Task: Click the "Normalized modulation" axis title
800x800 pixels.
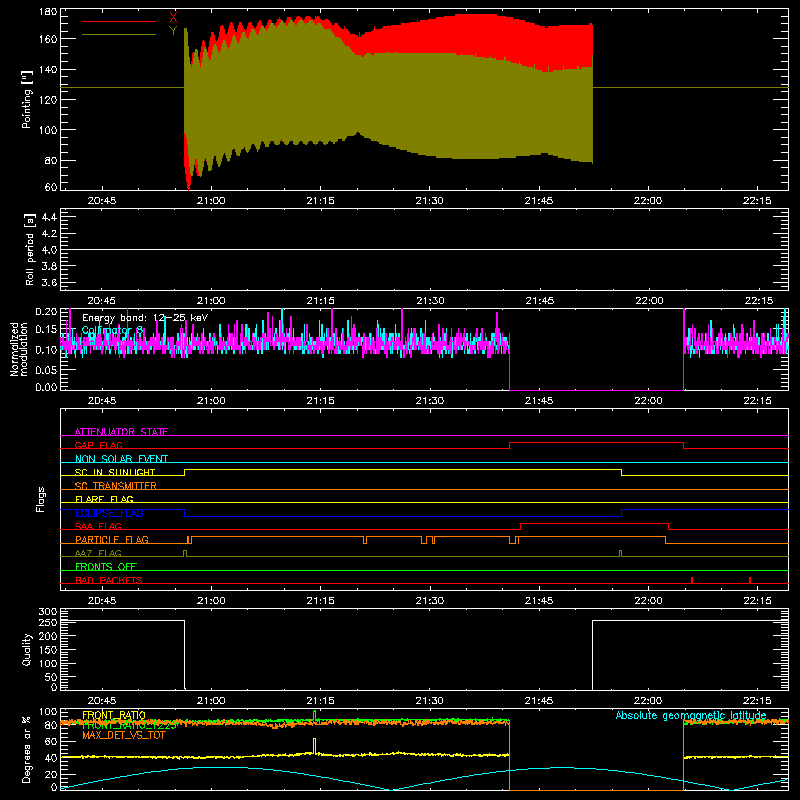Action: click(19, 349)
